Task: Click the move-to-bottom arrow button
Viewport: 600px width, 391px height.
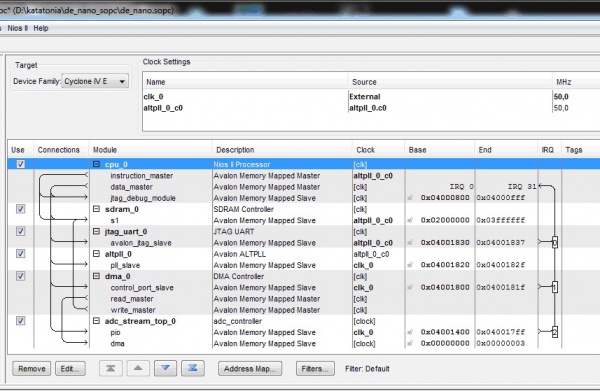Action: click(x=192, y=368)
